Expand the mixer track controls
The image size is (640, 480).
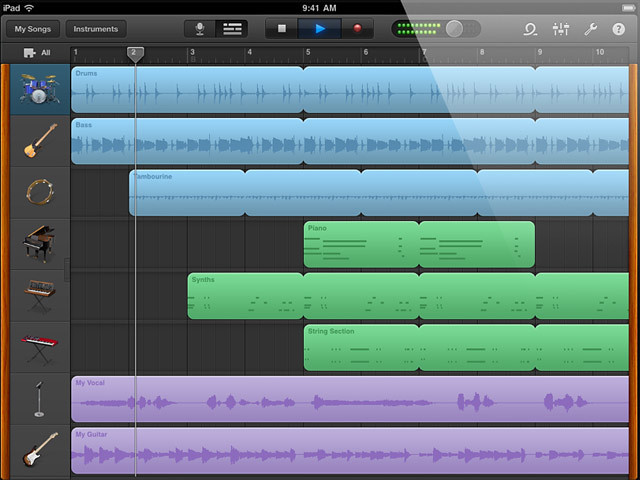coord(560,29)
